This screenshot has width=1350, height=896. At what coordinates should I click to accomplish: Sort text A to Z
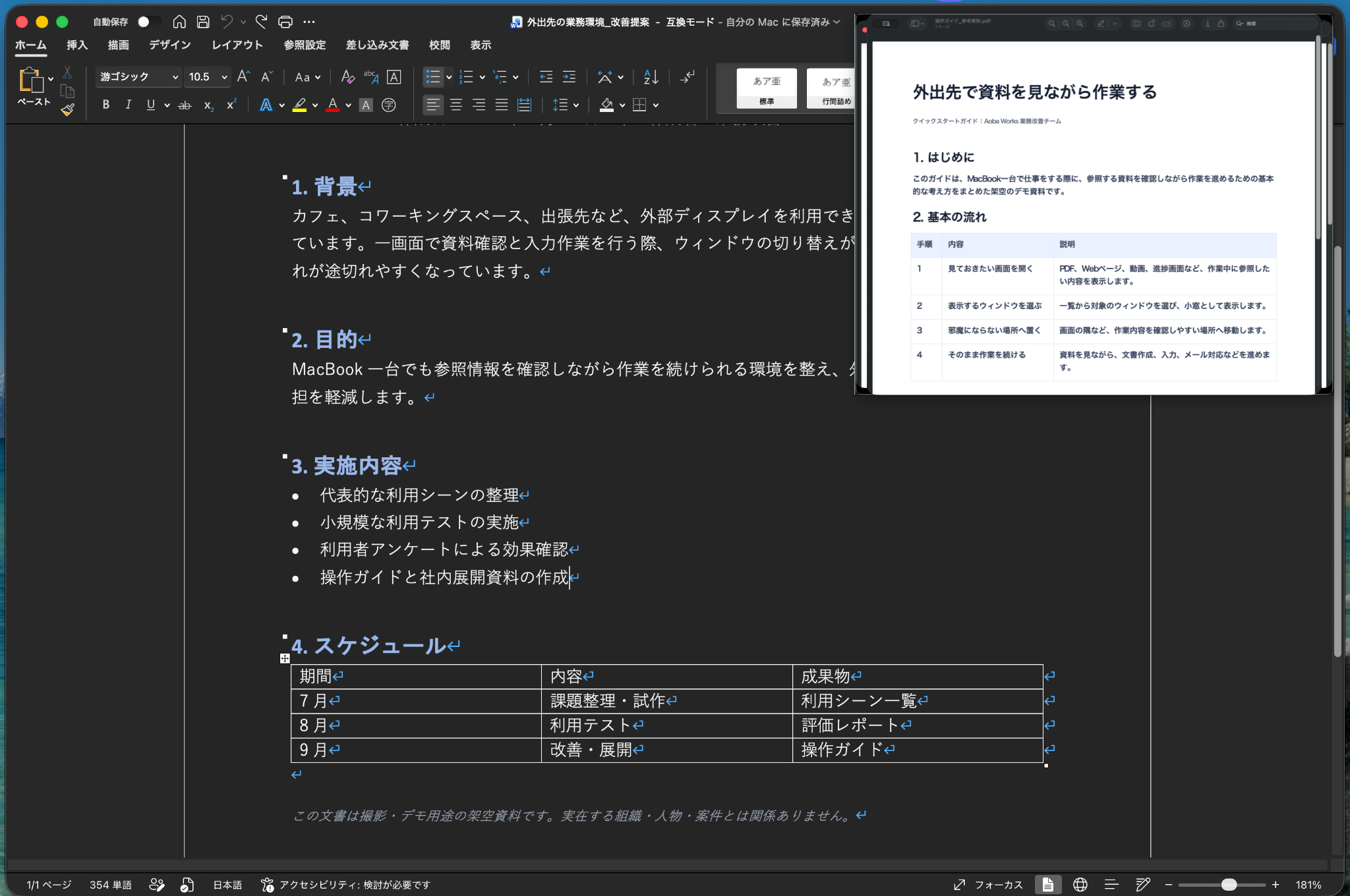[x=651, y=76]
